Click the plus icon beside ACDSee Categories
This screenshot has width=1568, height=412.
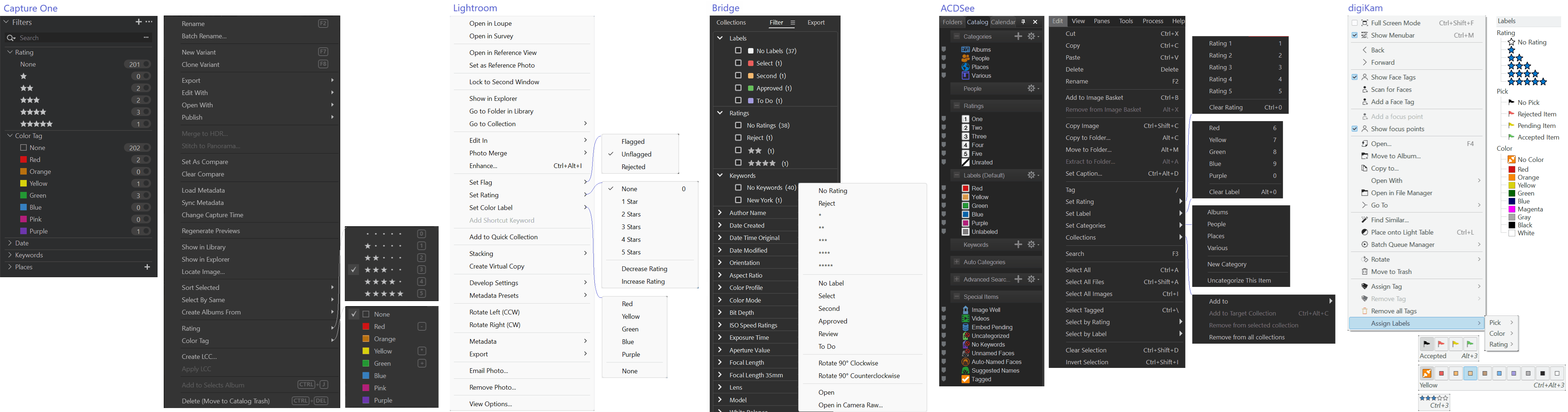point(1018,37)
